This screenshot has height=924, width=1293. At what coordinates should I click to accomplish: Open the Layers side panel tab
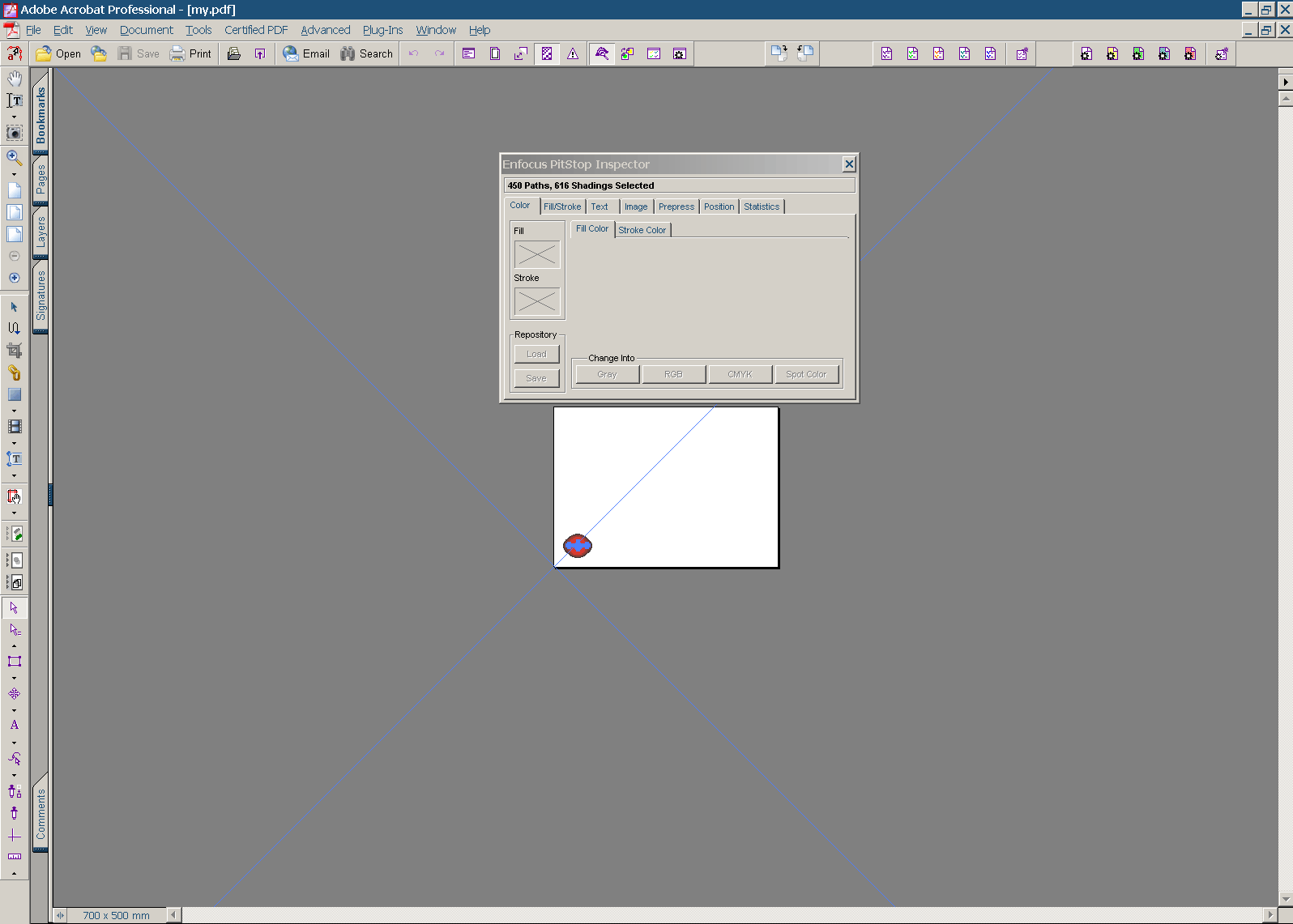pos(41,232)
